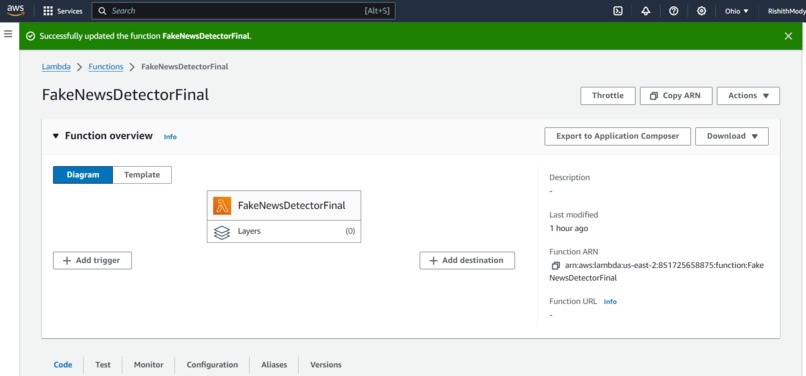Open Function overview Info link
The height and width of the screenshot is (376, 806).
point(170,137)
